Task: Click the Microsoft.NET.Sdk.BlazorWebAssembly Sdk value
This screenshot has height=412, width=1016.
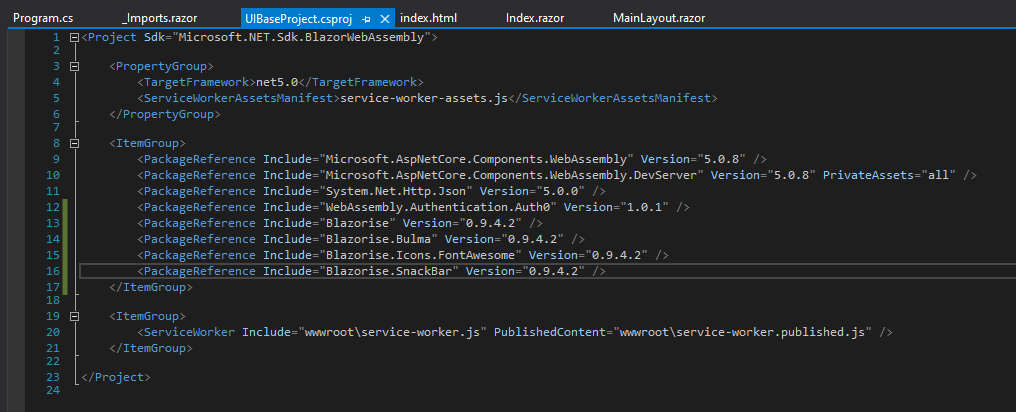Action: pos(301,38)
